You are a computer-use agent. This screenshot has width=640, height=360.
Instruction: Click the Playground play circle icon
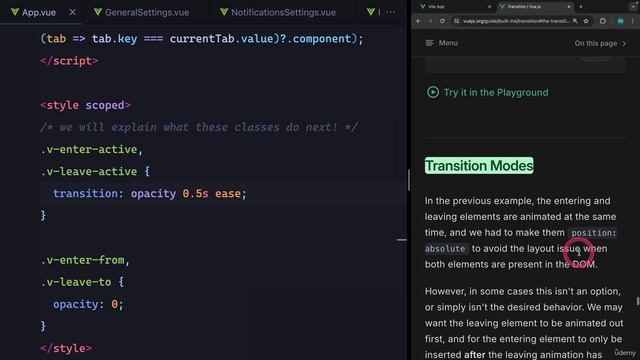(x=433, y=92)
